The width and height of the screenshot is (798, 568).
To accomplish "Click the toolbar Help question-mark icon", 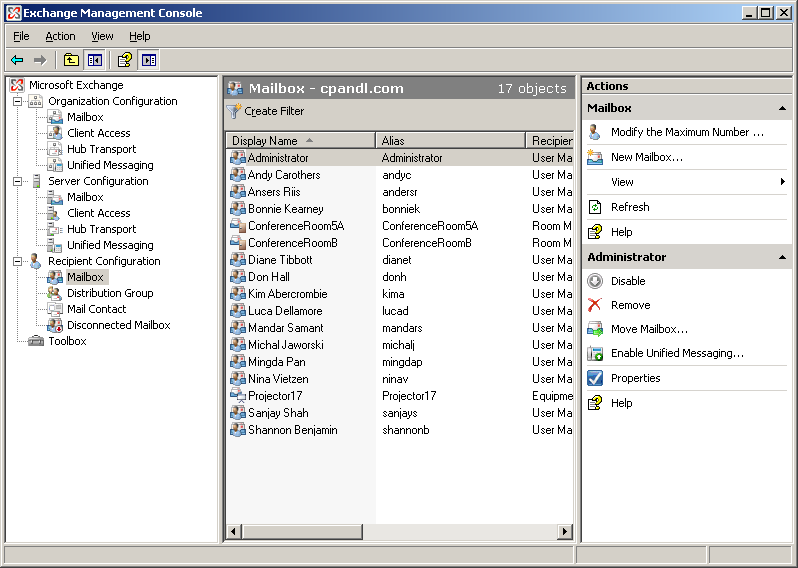I will click(125, 60).
